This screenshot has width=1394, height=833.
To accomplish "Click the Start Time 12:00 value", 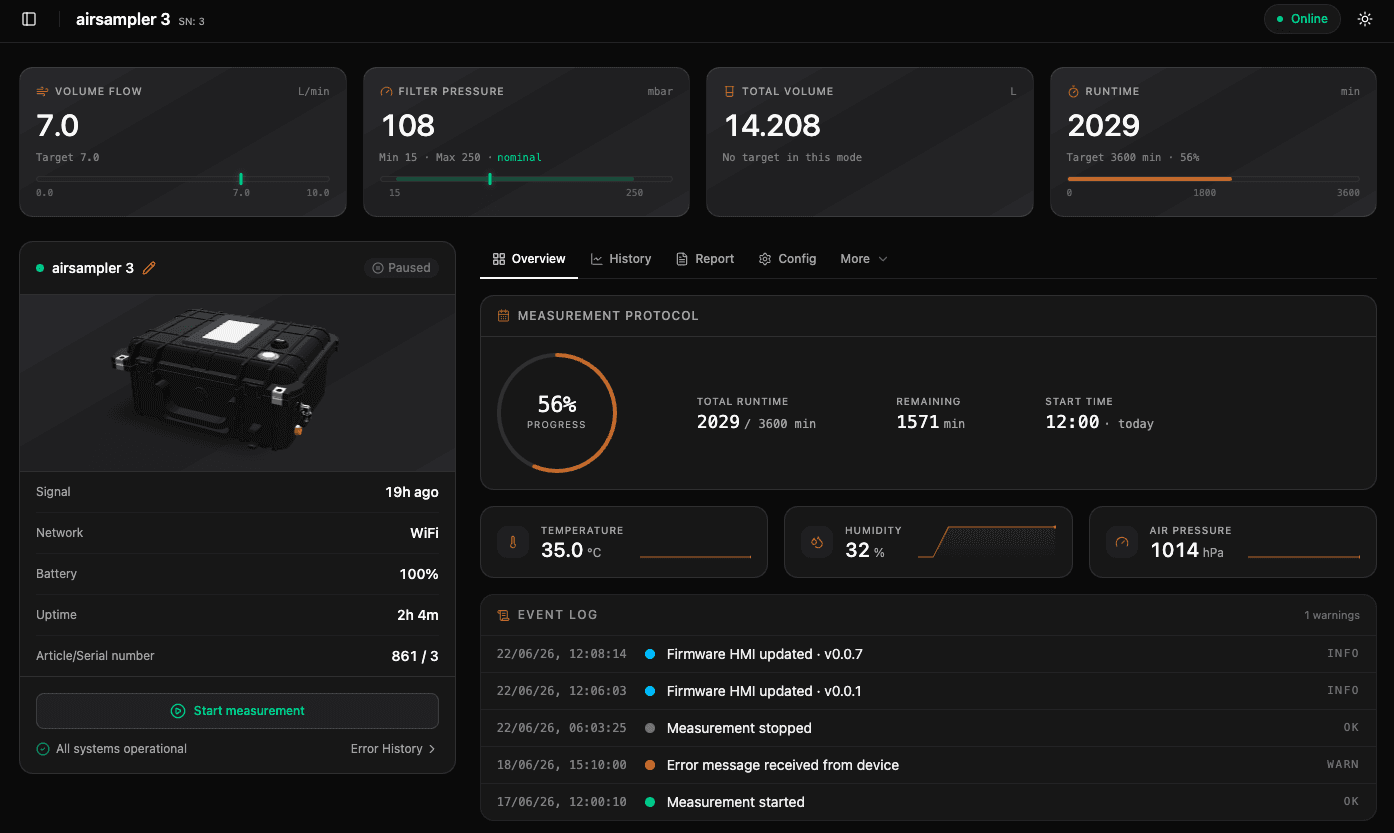I will point(1072,423).
